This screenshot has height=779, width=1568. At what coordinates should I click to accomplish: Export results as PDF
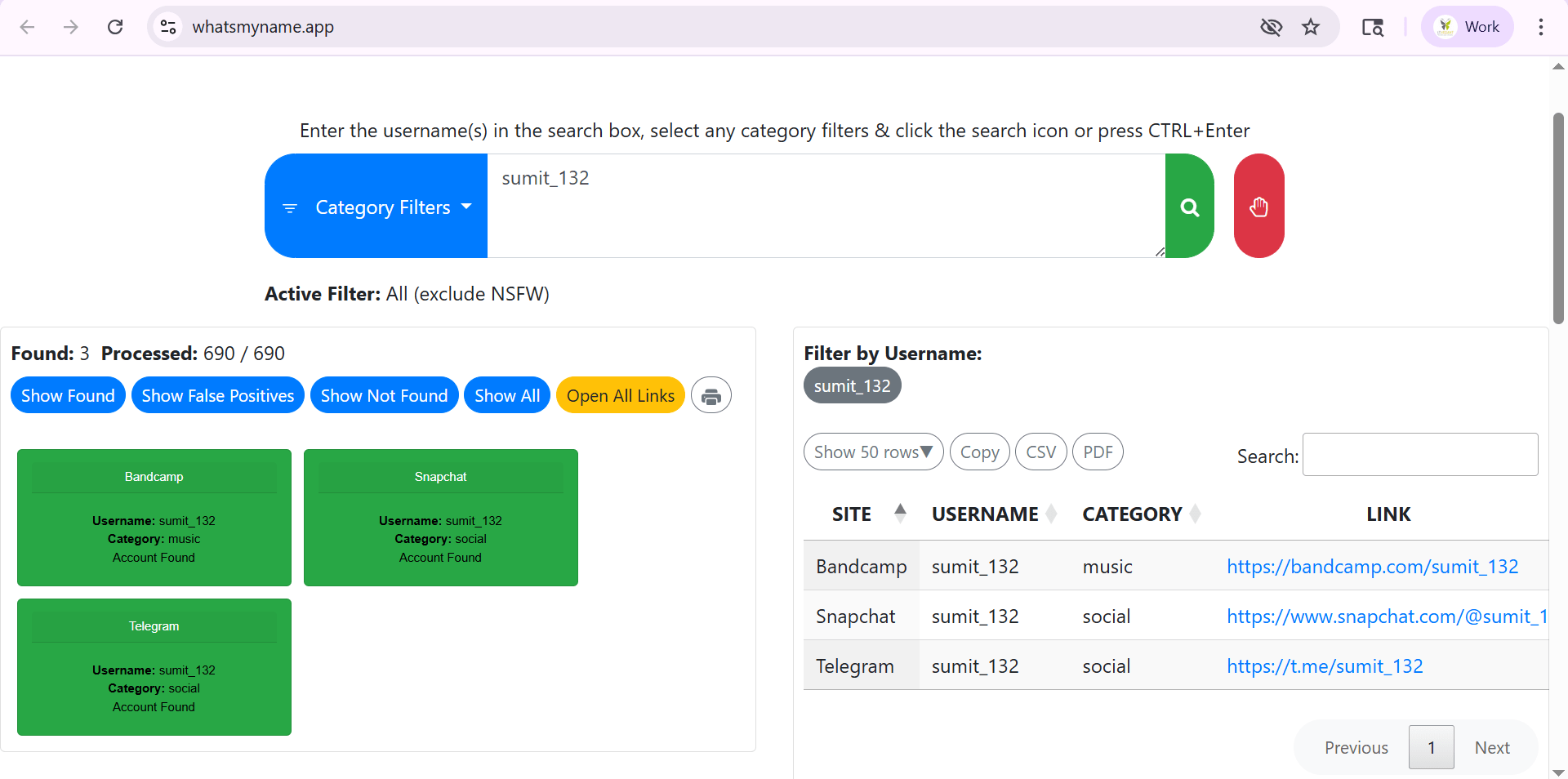coord(1098,452)
